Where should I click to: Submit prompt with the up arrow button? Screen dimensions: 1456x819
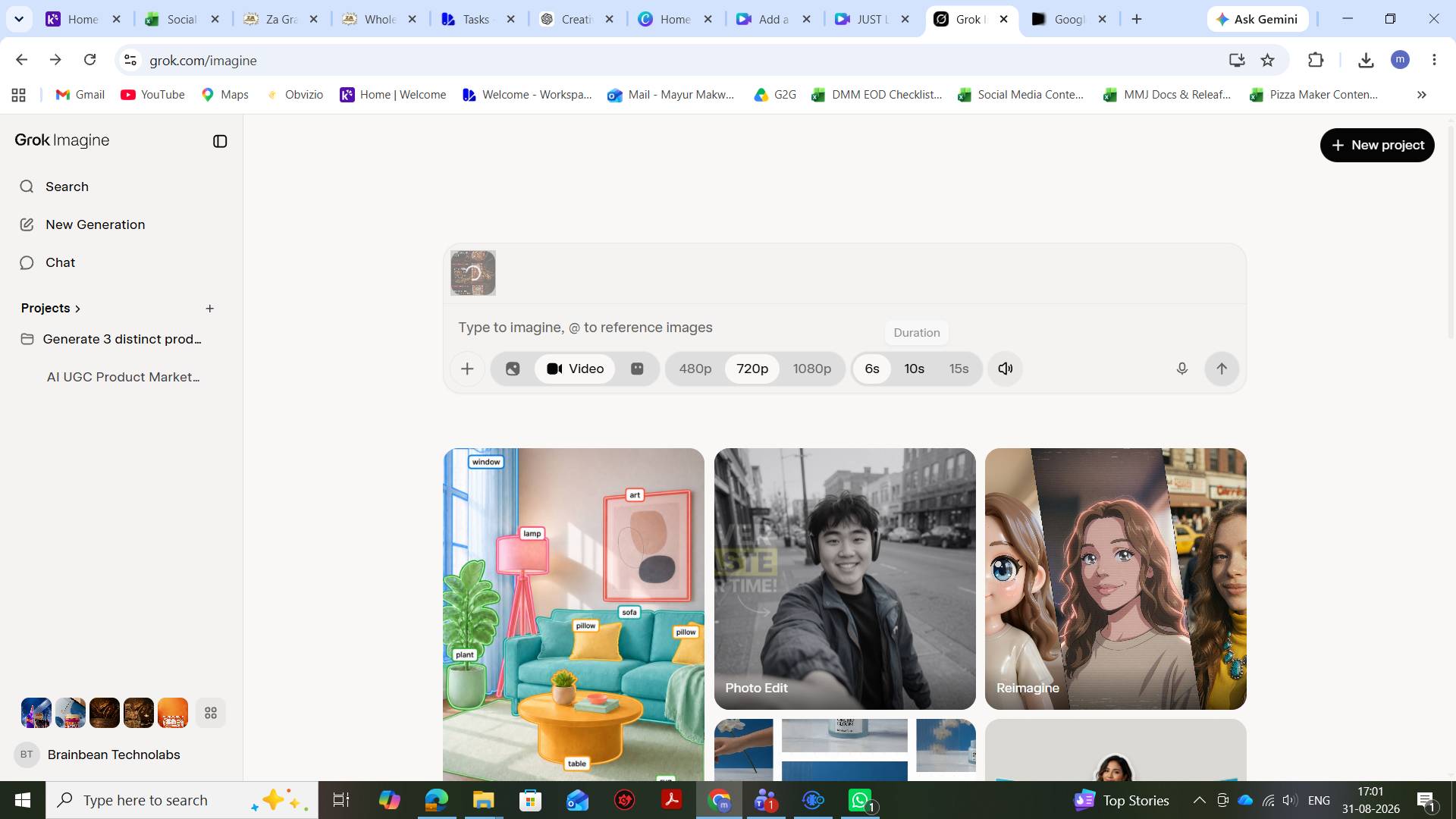pyautogui.click(x=1222, y=369)
